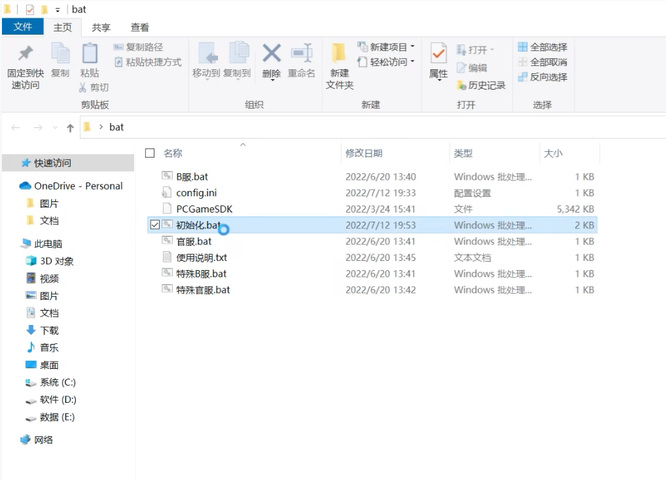Click the Pin to Quick access icon
This screenshot has width=666, height=480.
point(25,54)
